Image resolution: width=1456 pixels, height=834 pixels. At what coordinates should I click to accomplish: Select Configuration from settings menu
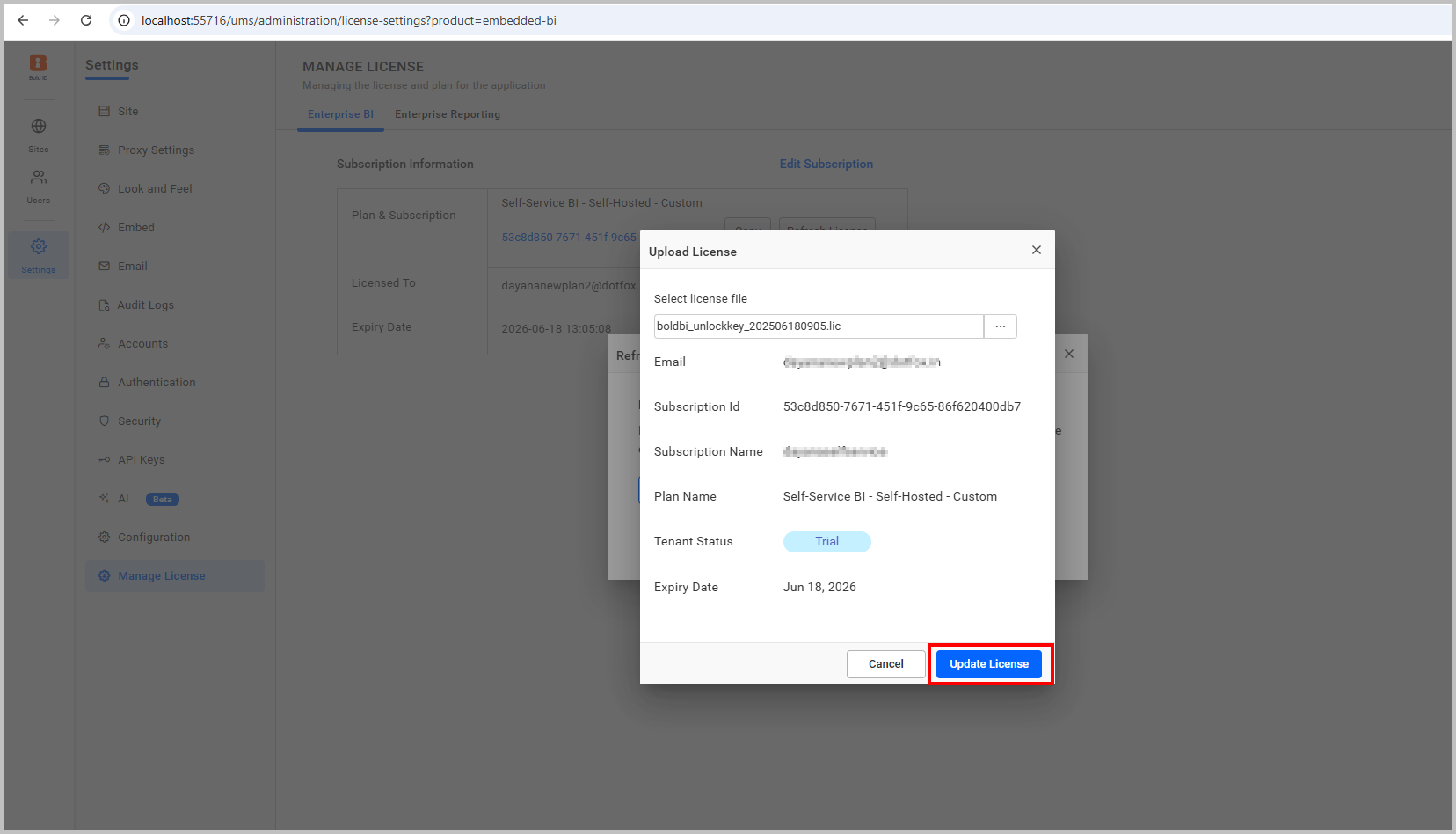pos(154,537)
